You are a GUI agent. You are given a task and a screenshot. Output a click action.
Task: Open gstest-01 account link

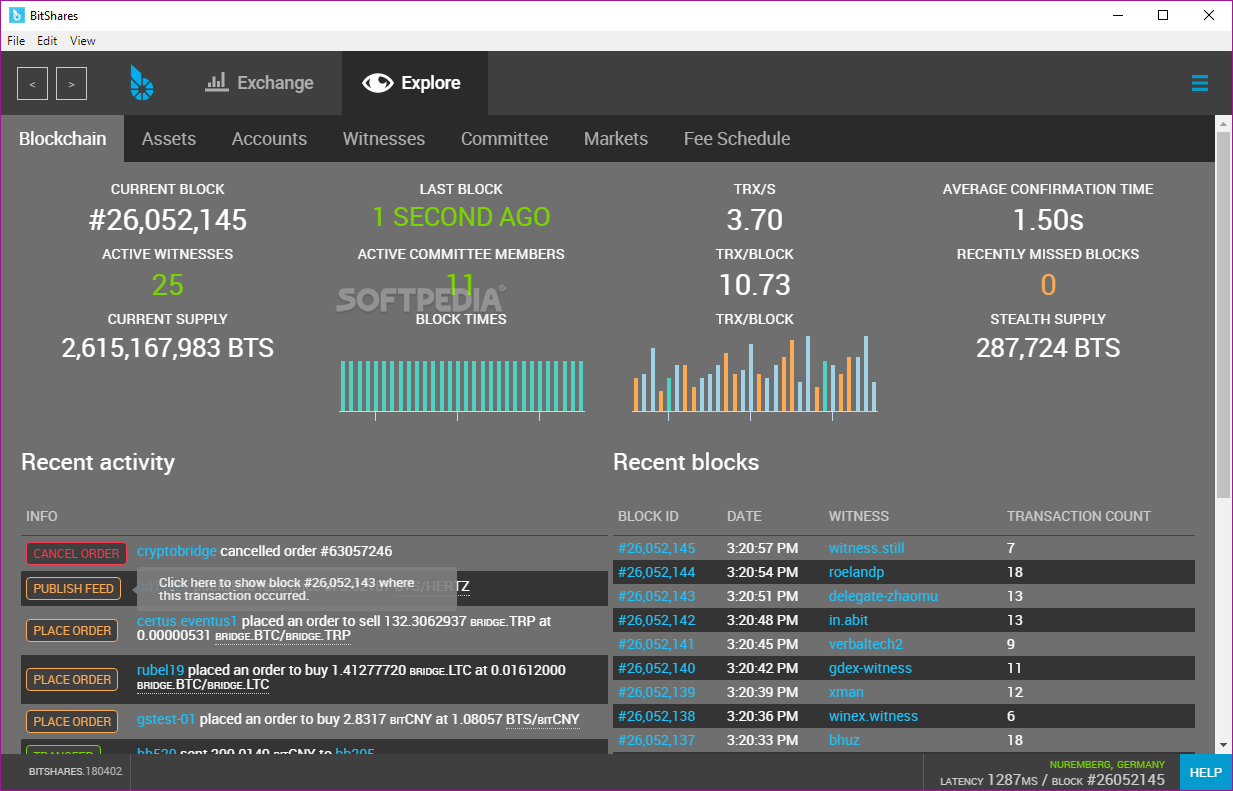click(x=166, y=719)
